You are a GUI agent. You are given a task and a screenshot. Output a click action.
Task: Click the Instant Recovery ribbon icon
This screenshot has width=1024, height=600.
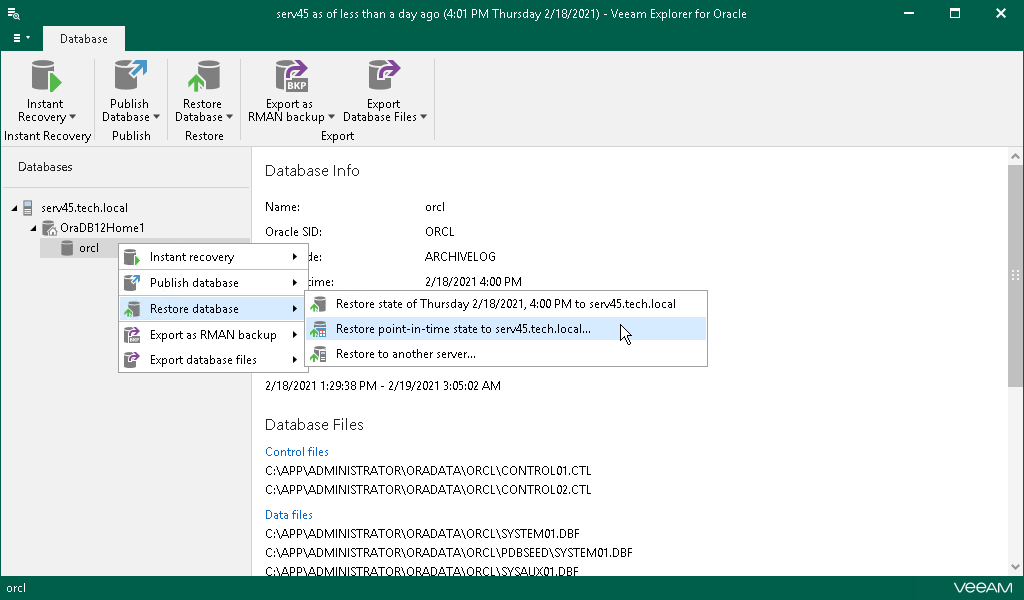click(x=46, y=76)
